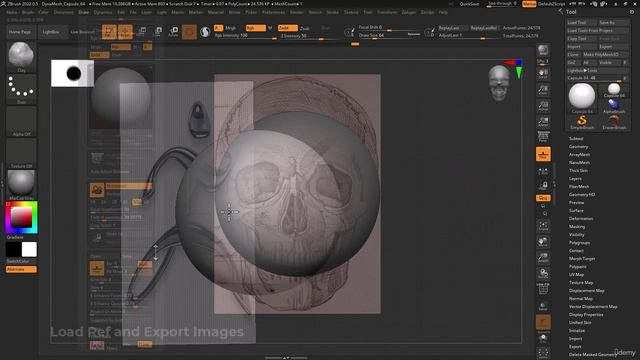Click the Frame icon on right shelf
The width and height of the screenshot is (640, 360).
pyautogui.click(x=543, y=226)
